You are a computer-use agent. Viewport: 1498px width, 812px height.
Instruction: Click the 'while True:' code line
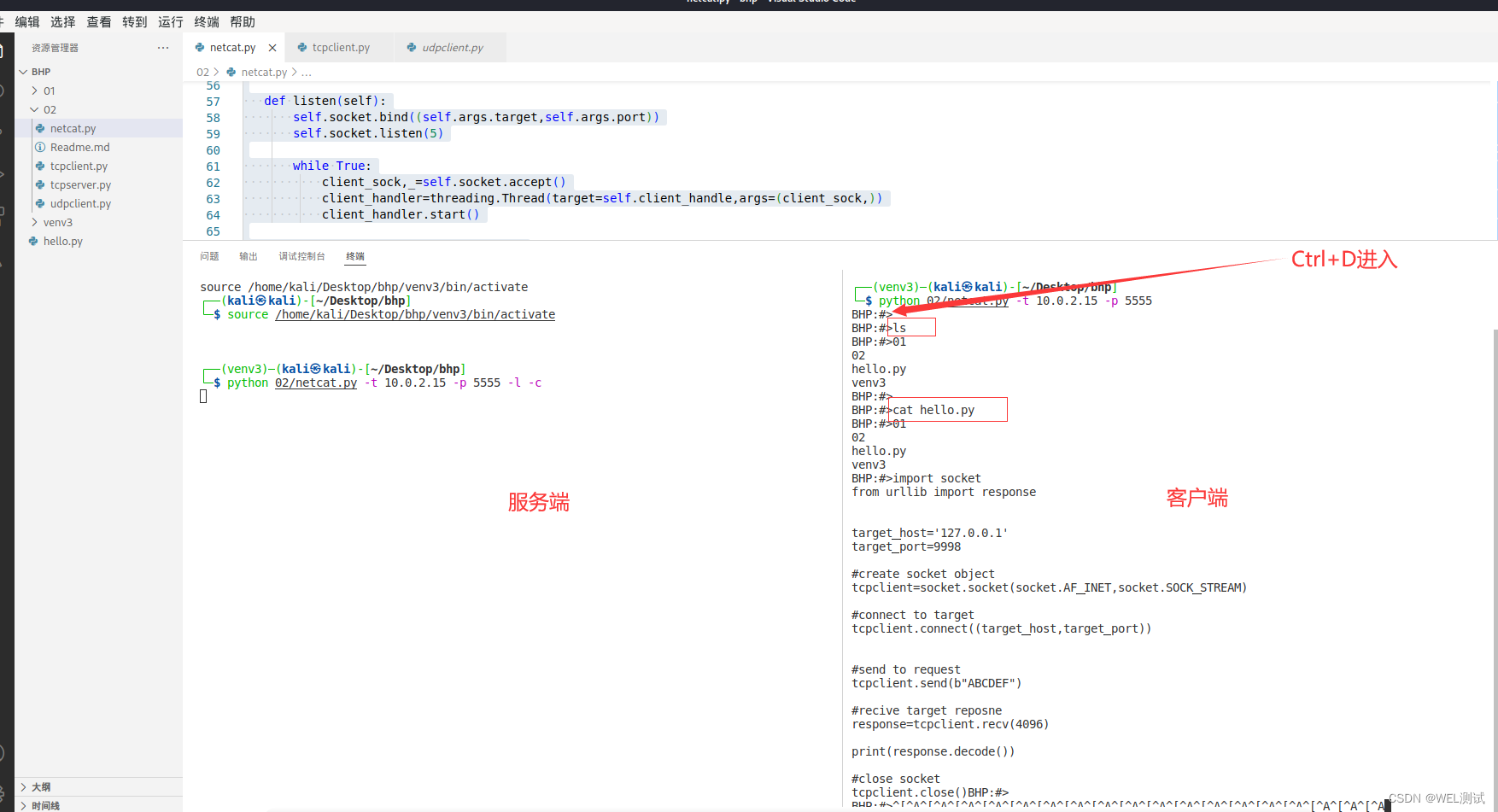pyautogui.click(x=332, y=166)
